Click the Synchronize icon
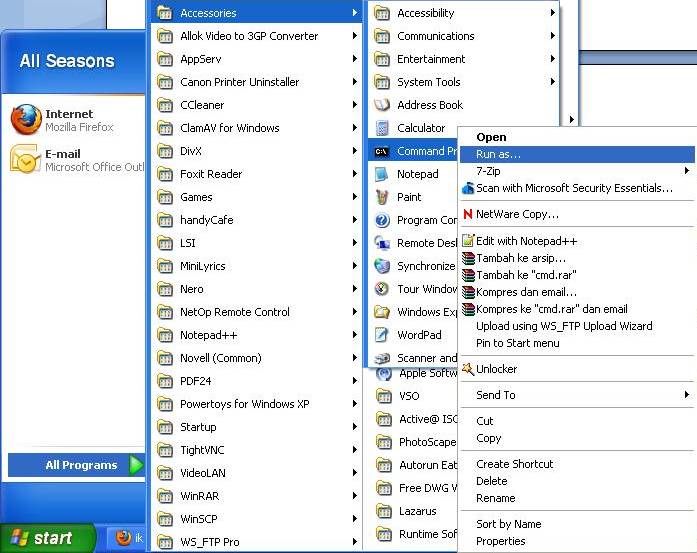Viewport: 697px width, 553px height. click(382, 266)
